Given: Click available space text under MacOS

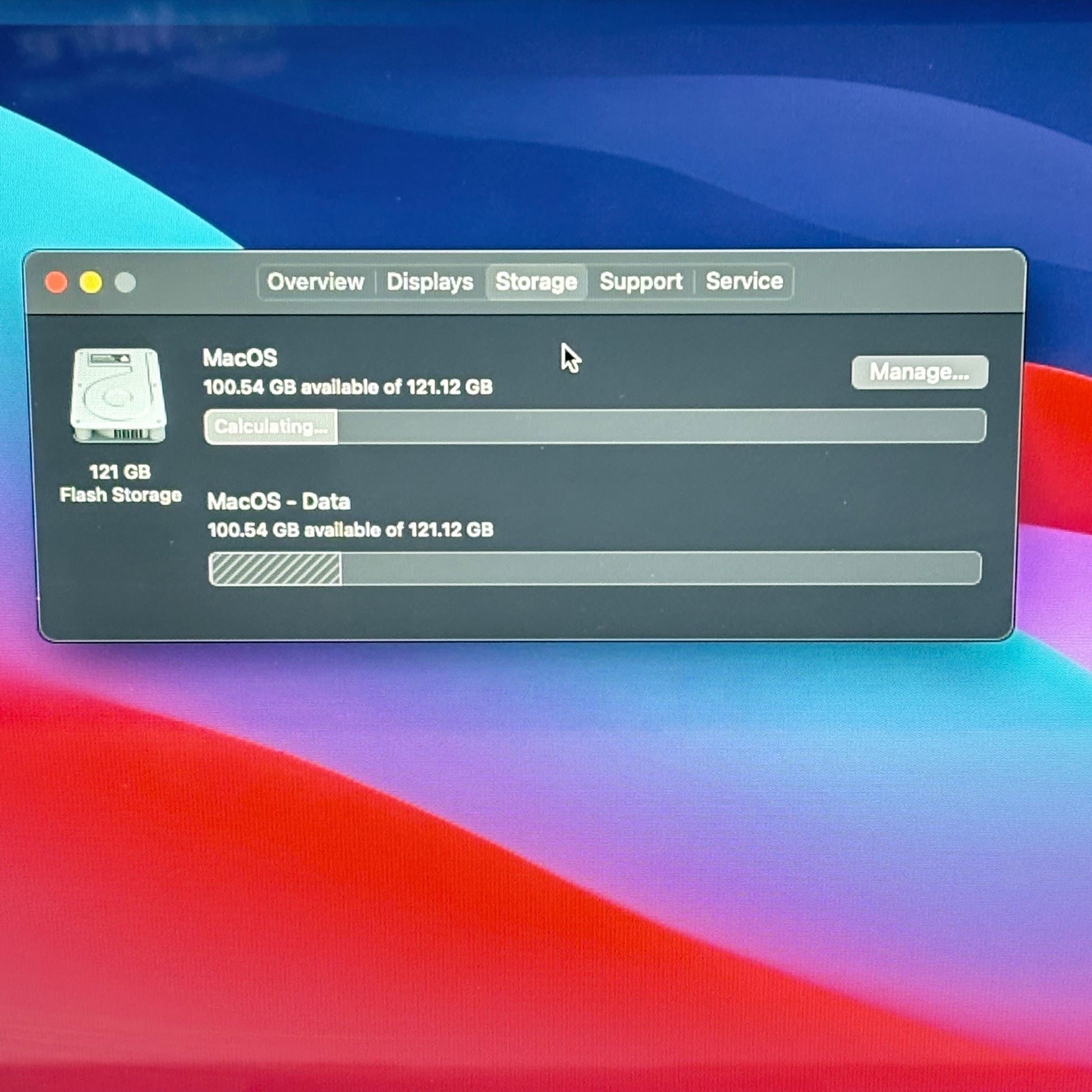Looking at the screenshot, I should [347, 387].
